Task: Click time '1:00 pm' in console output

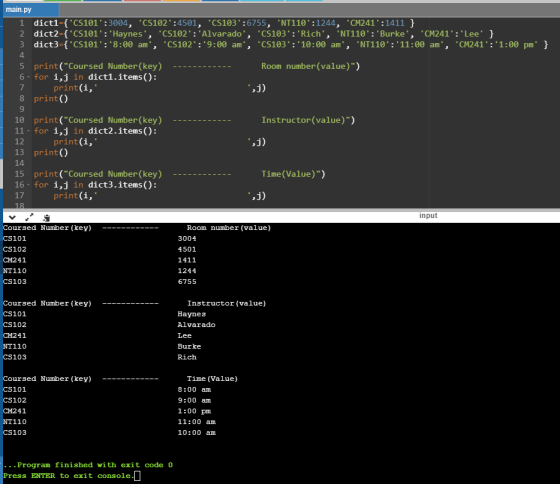Action: 194,411
